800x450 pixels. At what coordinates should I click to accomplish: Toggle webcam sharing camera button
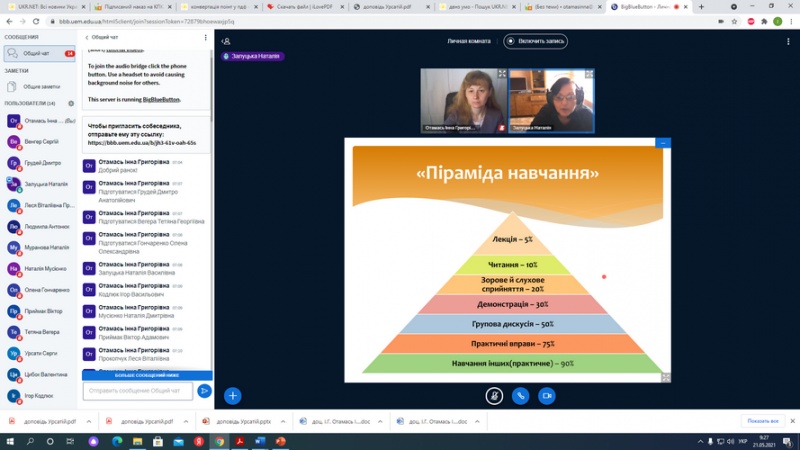[x=547, y=396]
